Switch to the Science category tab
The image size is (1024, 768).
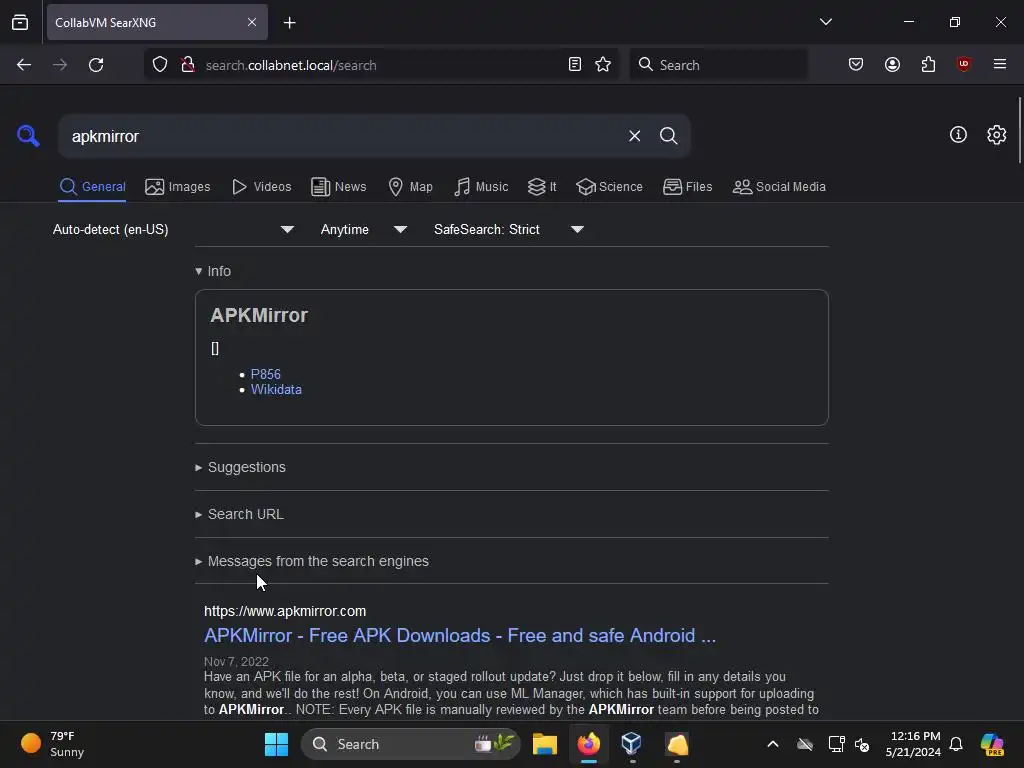click(x=609, y=187)
